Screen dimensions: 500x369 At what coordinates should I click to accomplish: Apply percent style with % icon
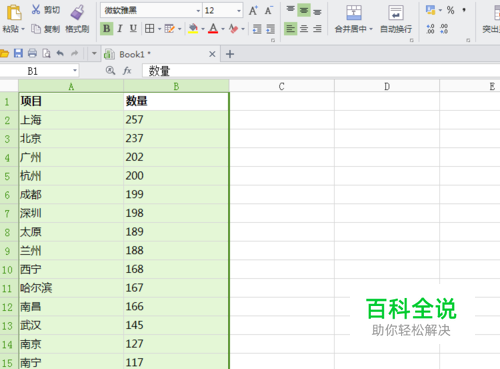[451, 10]
